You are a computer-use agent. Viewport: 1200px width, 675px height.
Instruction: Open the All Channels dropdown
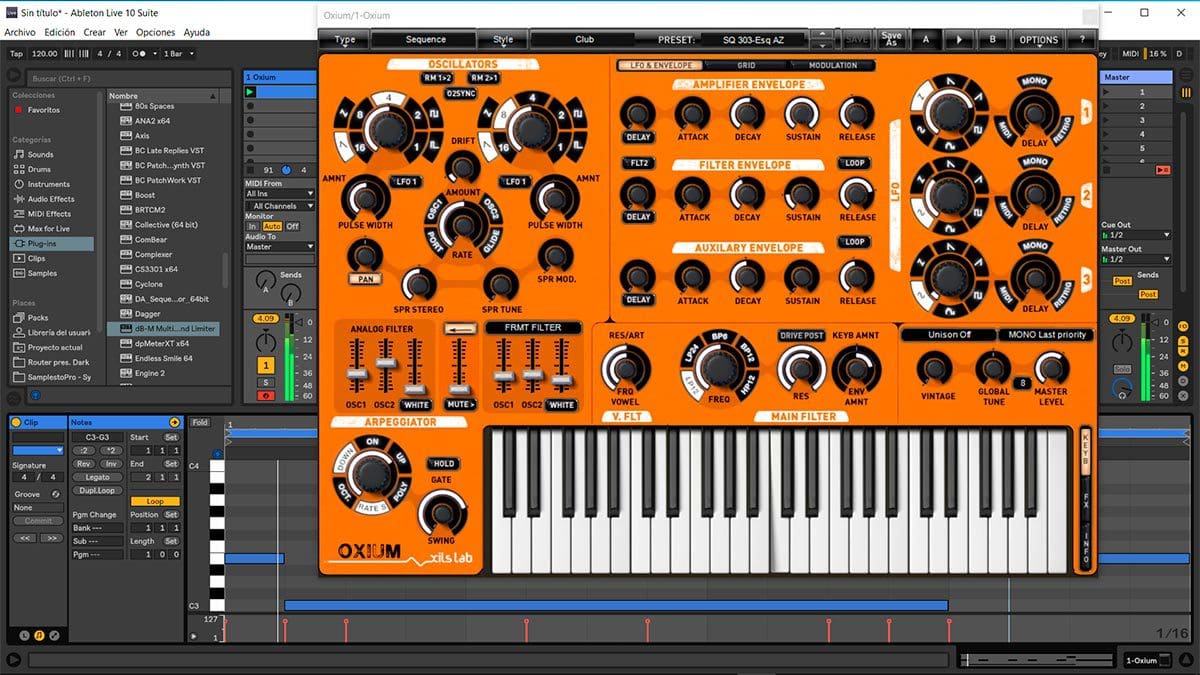pyautogui.click(x=280, y=206)
